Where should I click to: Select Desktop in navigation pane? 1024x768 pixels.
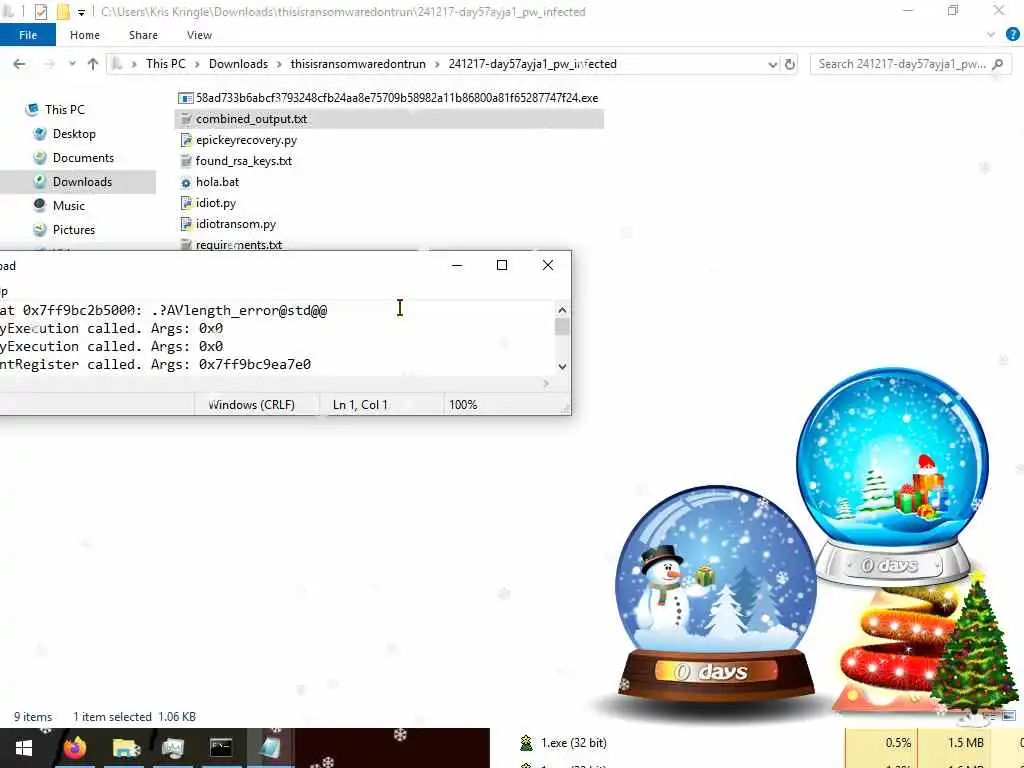tap(74, 134)
